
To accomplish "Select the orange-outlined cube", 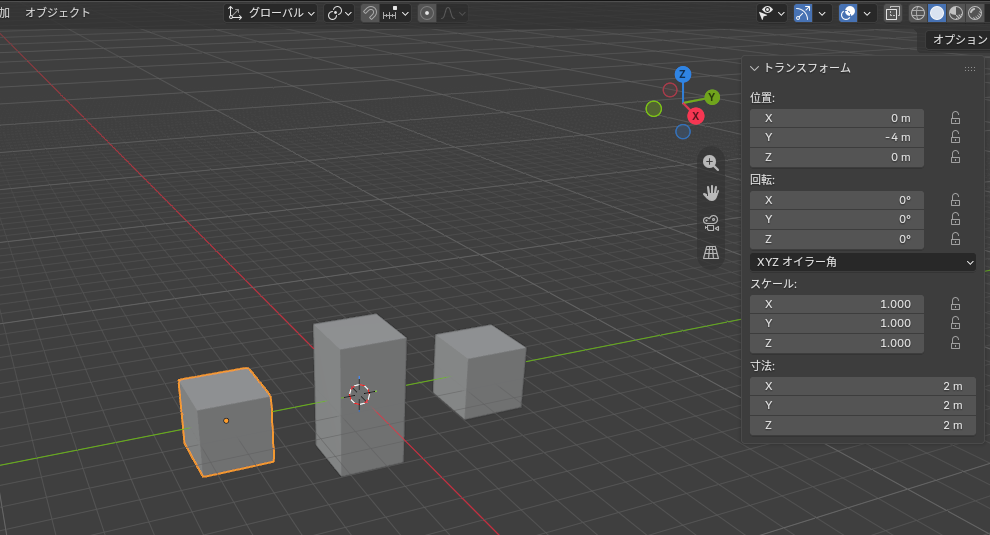I will click(x=227, y=421).
